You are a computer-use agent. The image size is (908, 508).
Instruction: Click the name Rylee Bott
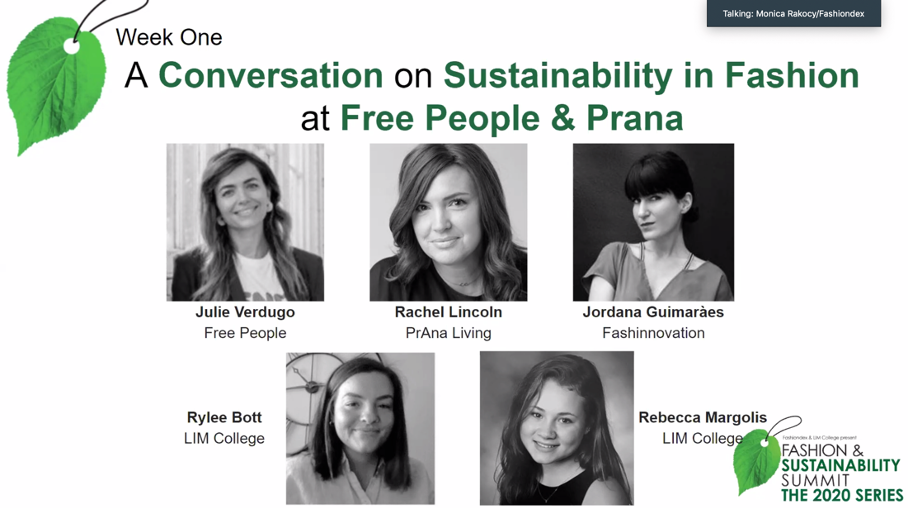tap(224, 417)
